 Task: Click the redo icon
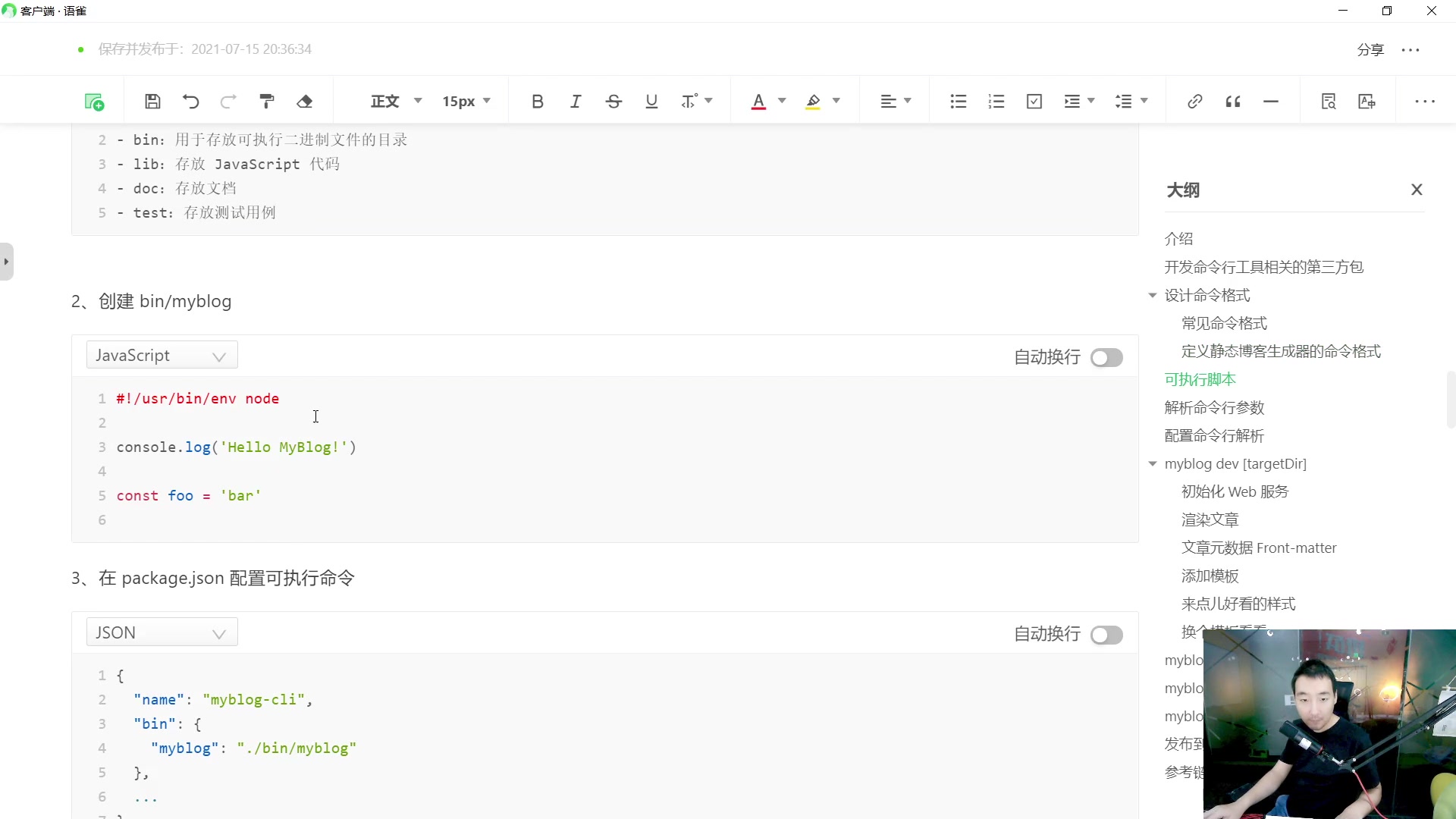tap(228, 101)
